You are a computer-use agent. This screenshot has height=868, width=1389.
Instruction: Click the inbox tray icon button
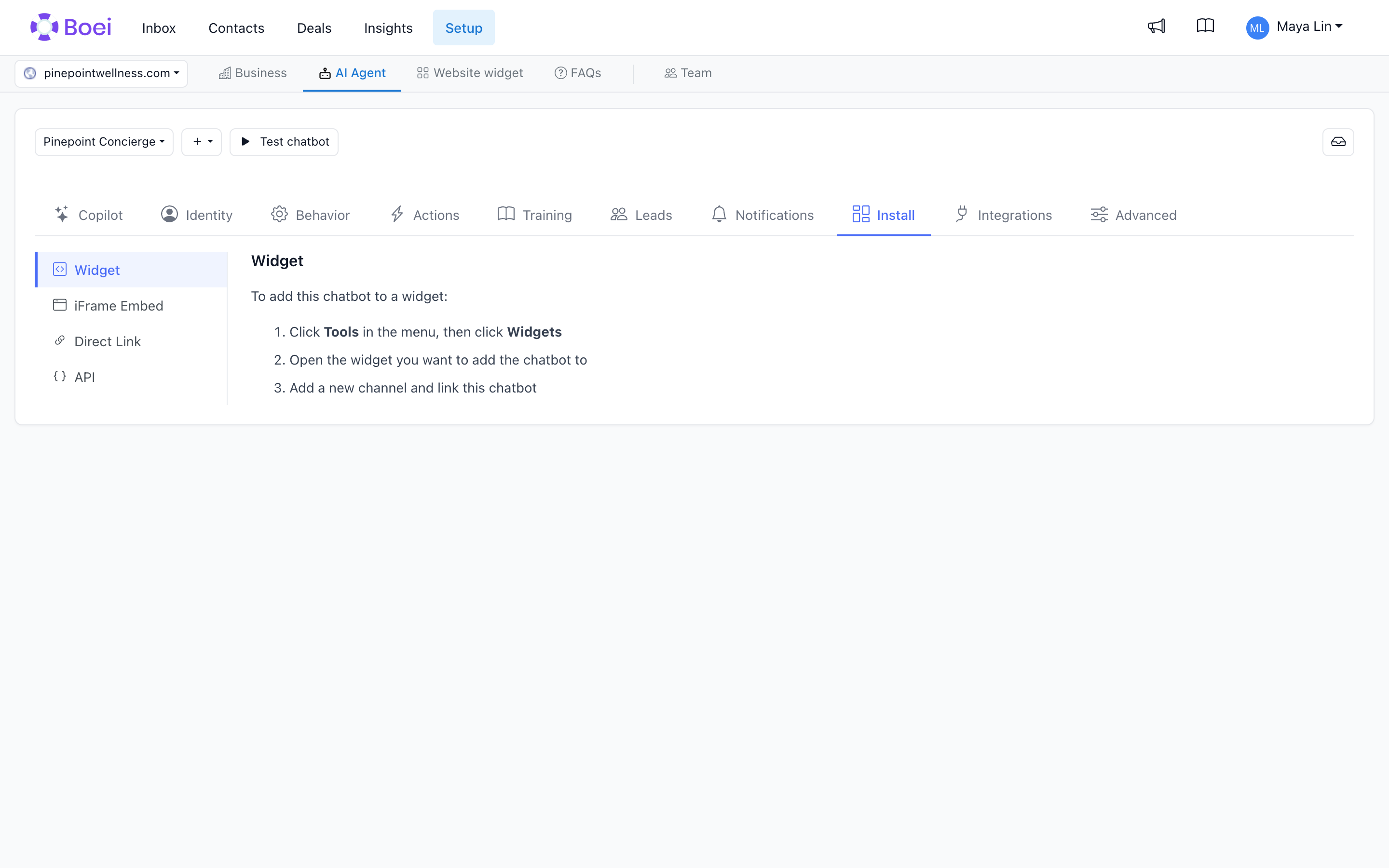pyautogui.click(x=1338, y=142)
